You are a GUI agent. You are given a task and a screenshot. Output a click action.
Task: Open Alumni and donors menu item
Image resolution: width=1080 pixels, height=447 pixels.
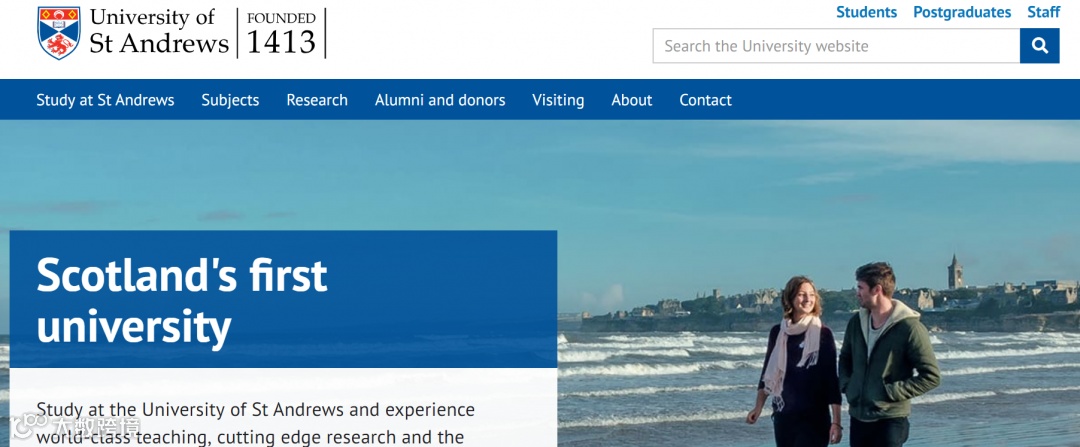[x=440, y=100]
